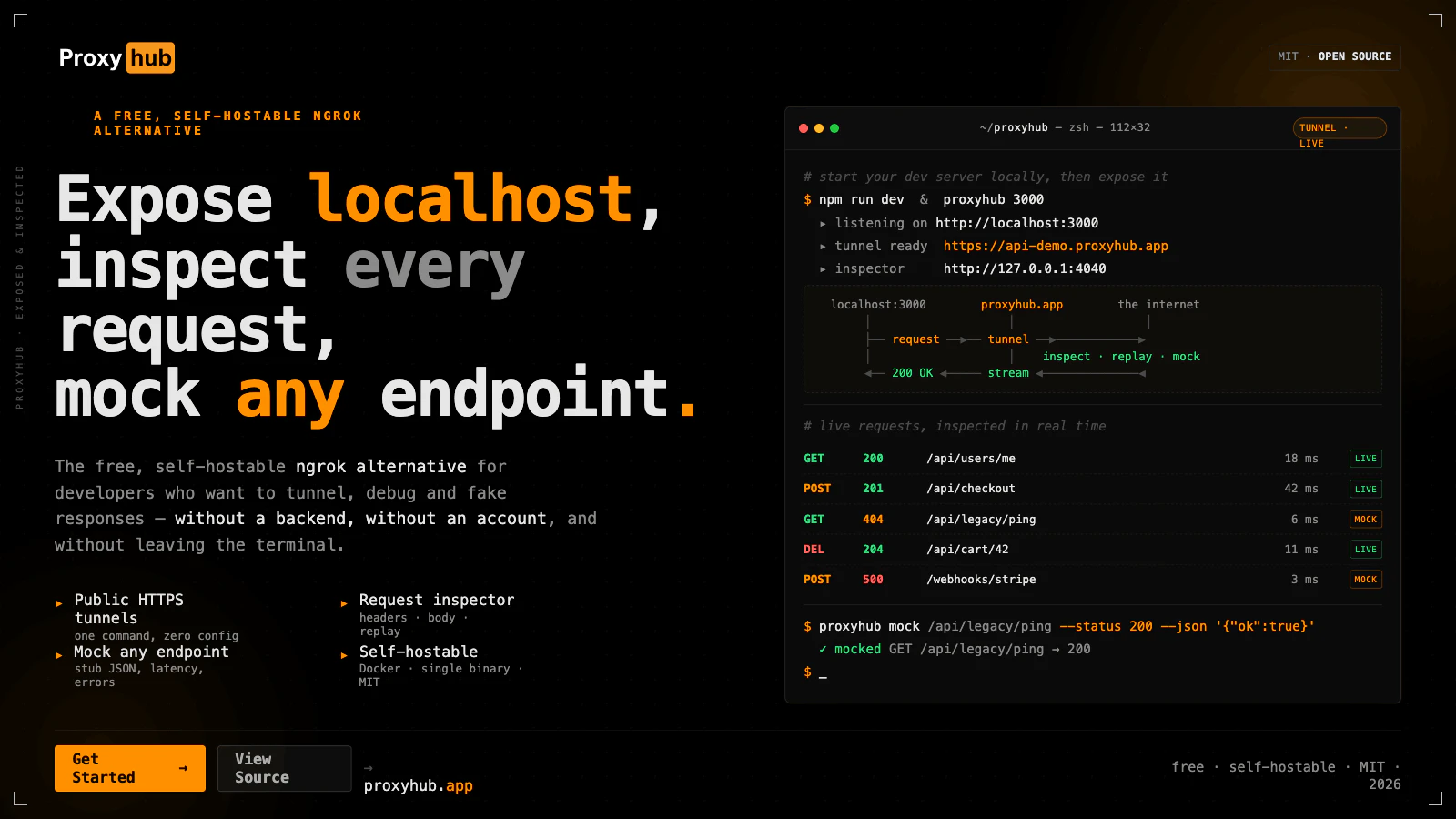Toggle the LIVE badge on DEL /api/cart/42
Image resolution: width=1456 pixels, height=819 pixels.
tap(1365, 549)
